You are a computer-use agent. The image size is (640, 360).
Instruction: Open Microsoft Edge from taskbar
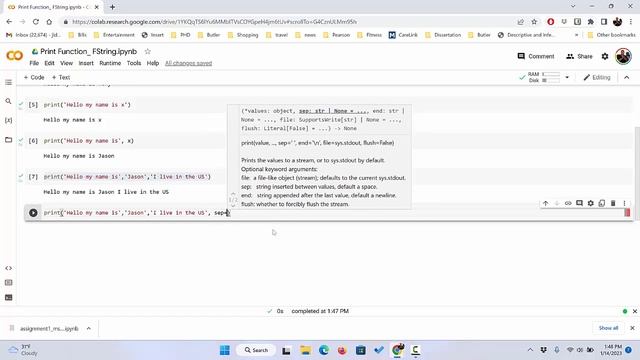coord(324,350)
